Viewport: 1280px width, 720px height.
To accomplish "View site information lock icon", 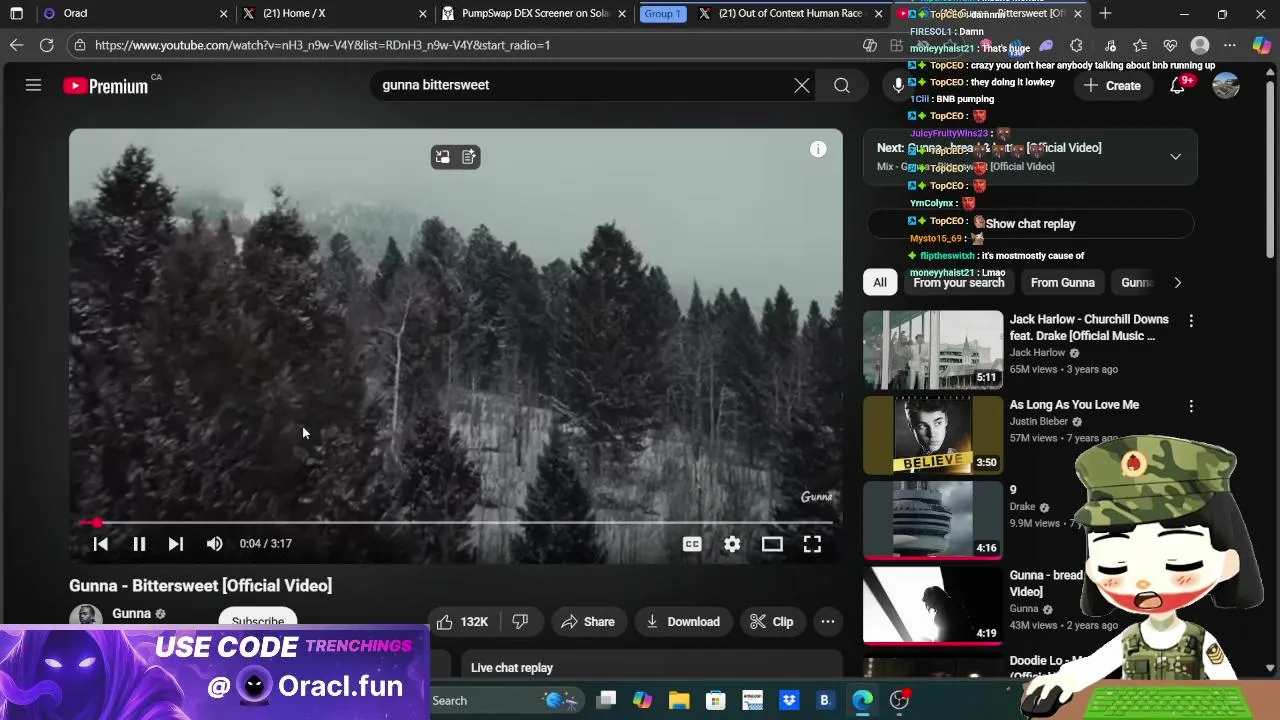I will coord(80,45).
